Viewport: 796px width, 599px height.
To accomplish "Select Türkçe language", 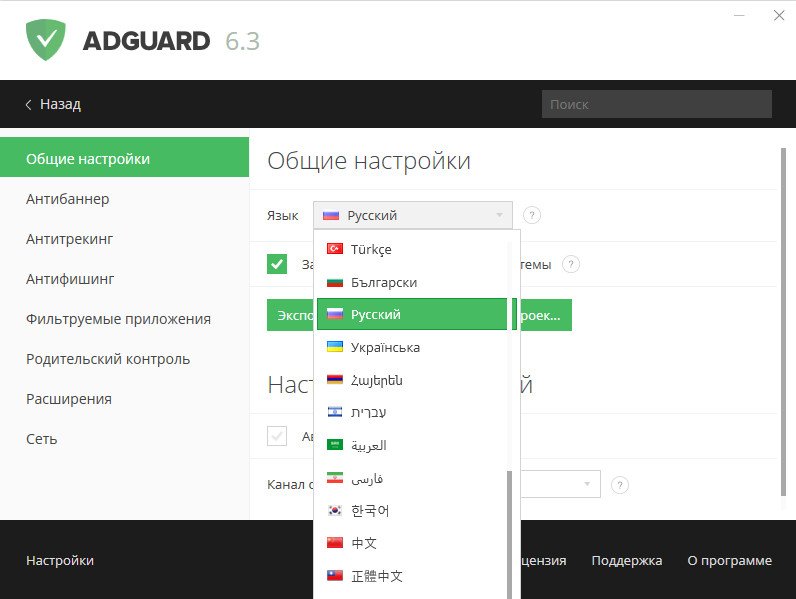I will pyautogui.click(x=412, y=249).
